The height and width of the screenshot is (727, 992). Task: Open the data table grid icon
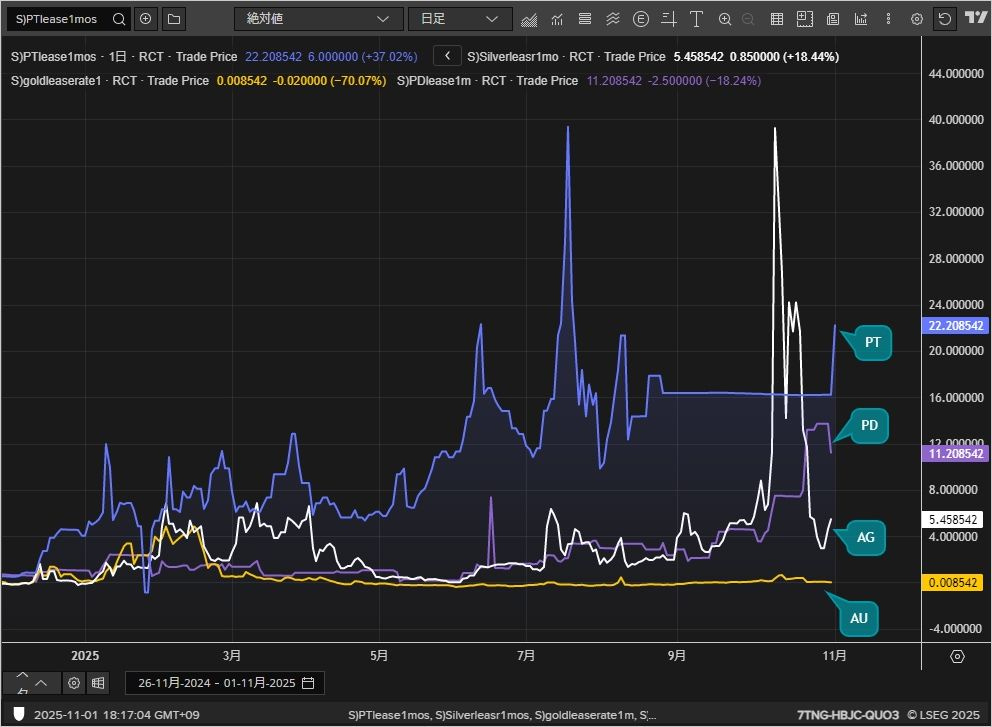pyautogui.click(x=777, y=19)
